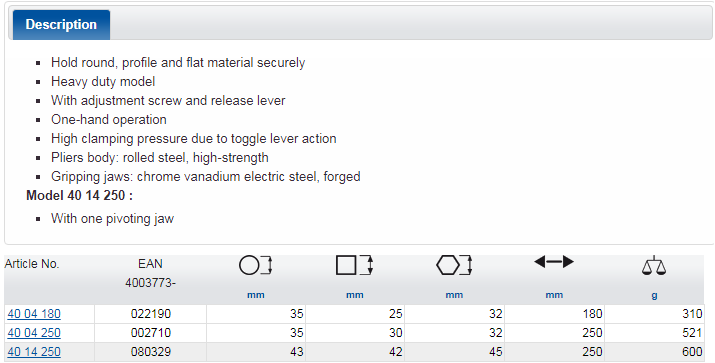Click the round material capacity icon
The height and width of the screenshot is (363, 715).
[255, 265]
